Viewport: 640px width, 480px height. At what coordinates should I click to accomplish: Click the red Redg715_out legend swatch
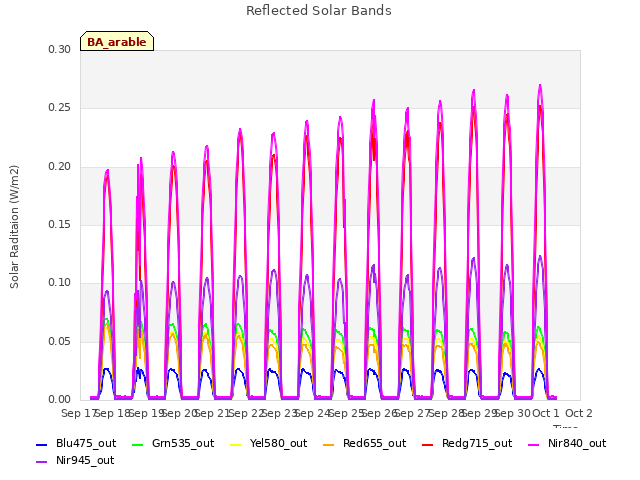coord(428,444)
